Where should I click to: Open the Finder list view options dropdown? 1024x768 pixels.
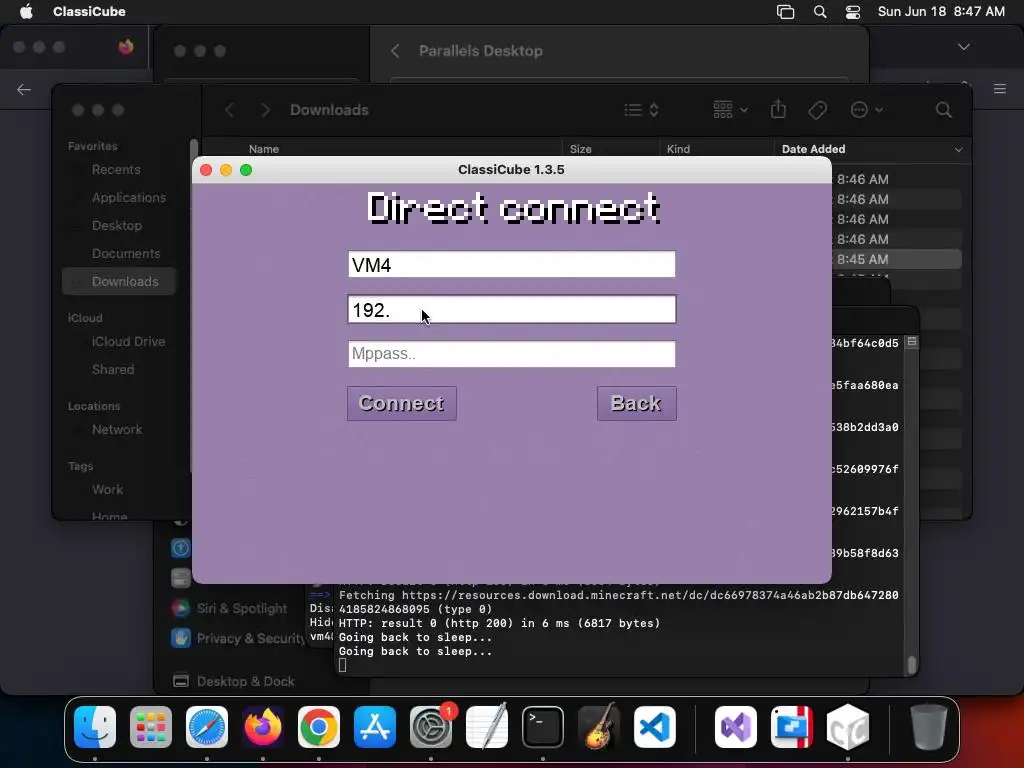(x=641, y=110)
